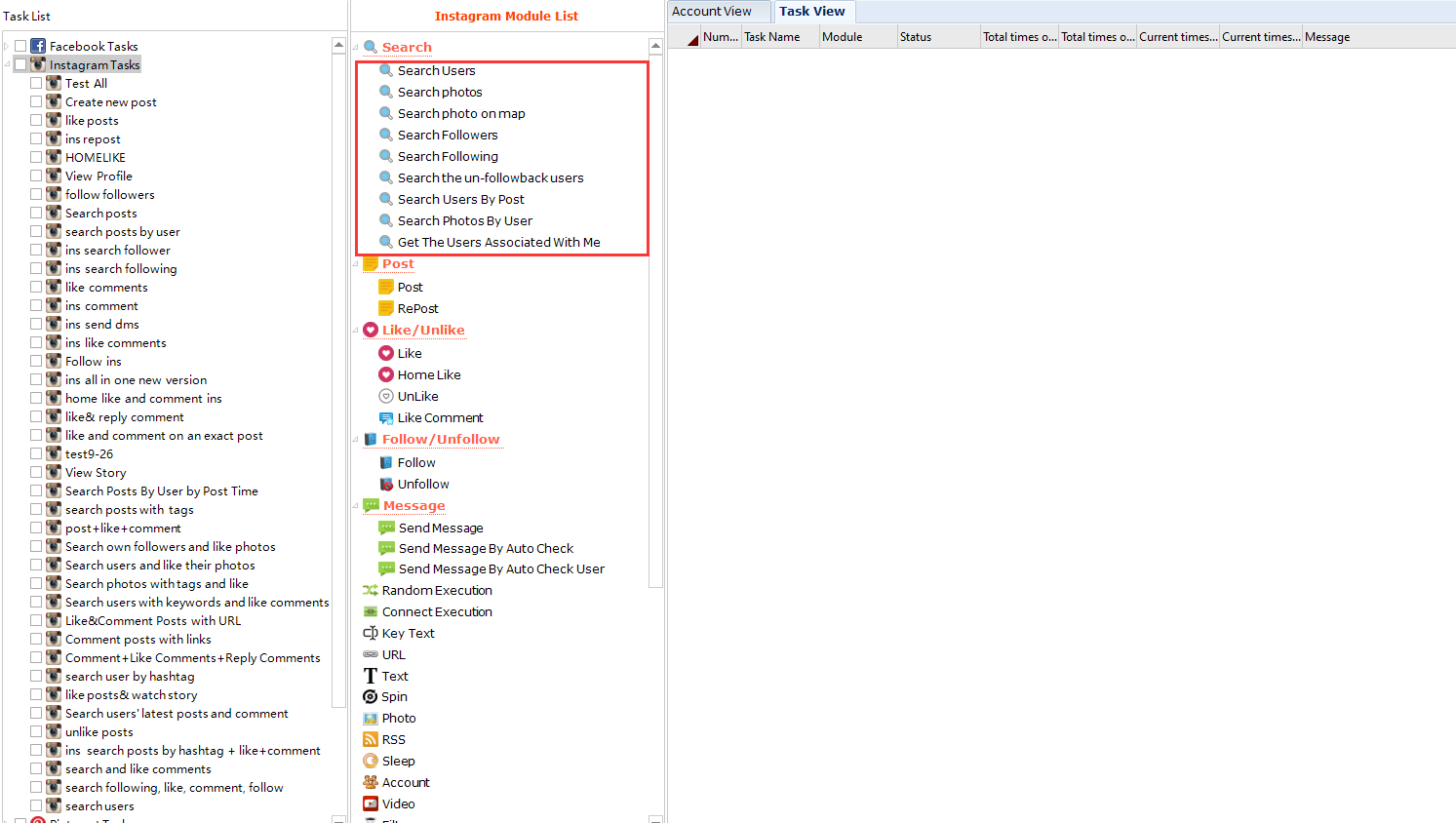
Task: Click the Facebook logo icon in task list
Action: [x=38, y=46]
